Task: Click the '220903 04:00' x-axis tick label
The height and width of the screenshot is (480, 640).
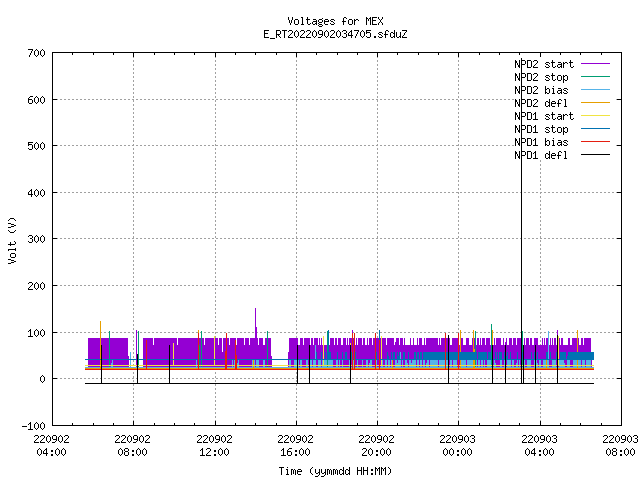Action: (x=539, y=446)
